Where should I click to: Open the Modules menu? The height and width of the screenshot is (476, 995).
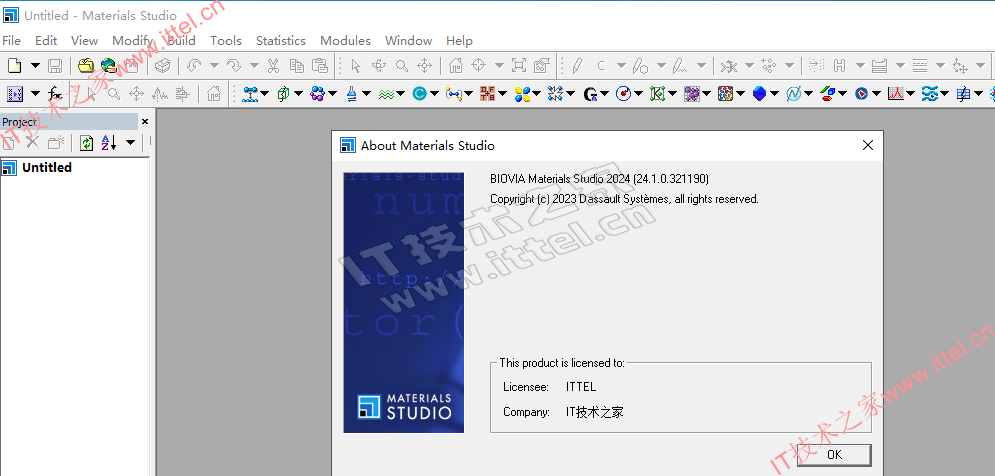point(345,41)
